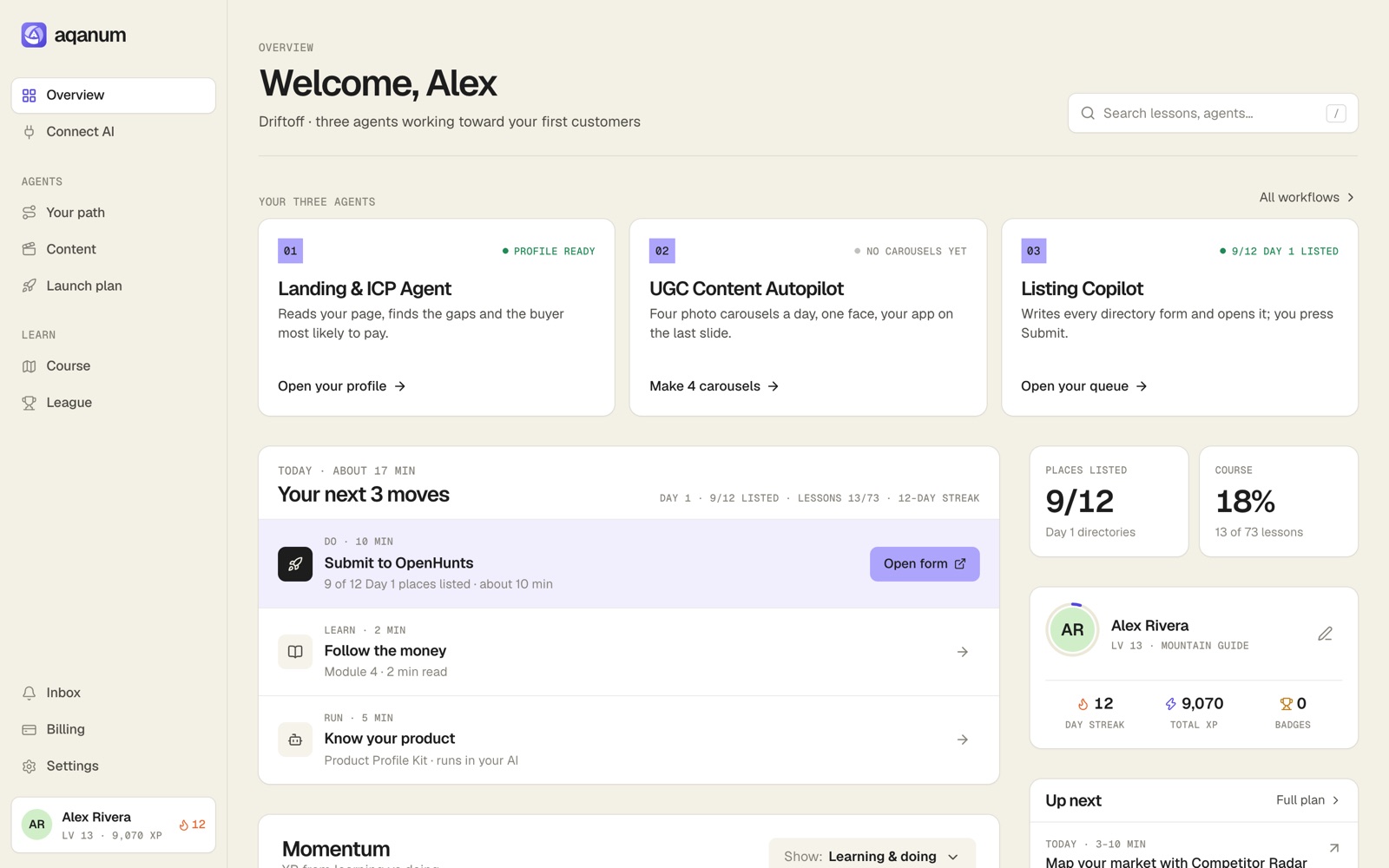Click the edit pencil icon on profile card

point(1325,634)
